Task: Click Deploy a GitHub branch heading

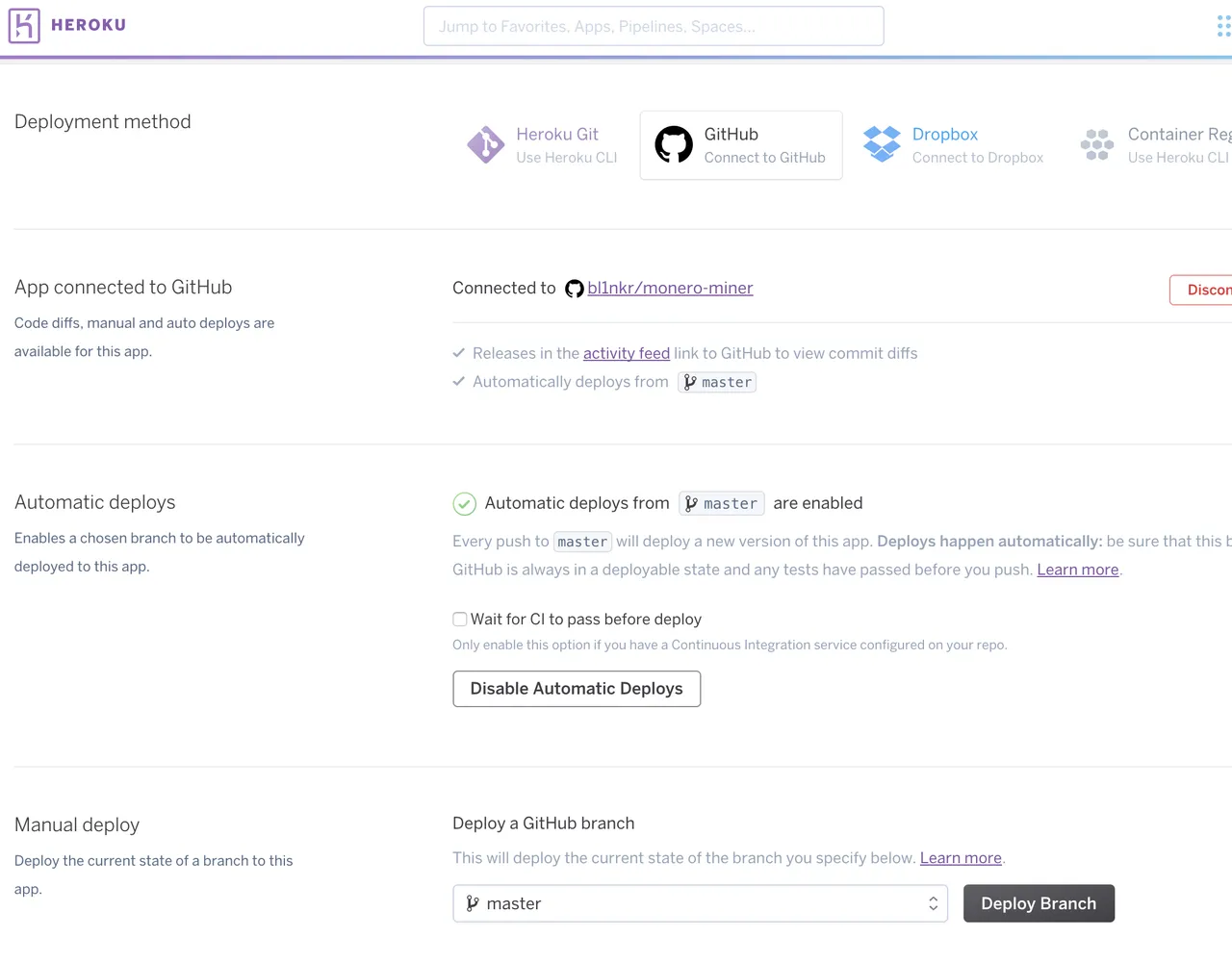Action: [x=544, y=824]
